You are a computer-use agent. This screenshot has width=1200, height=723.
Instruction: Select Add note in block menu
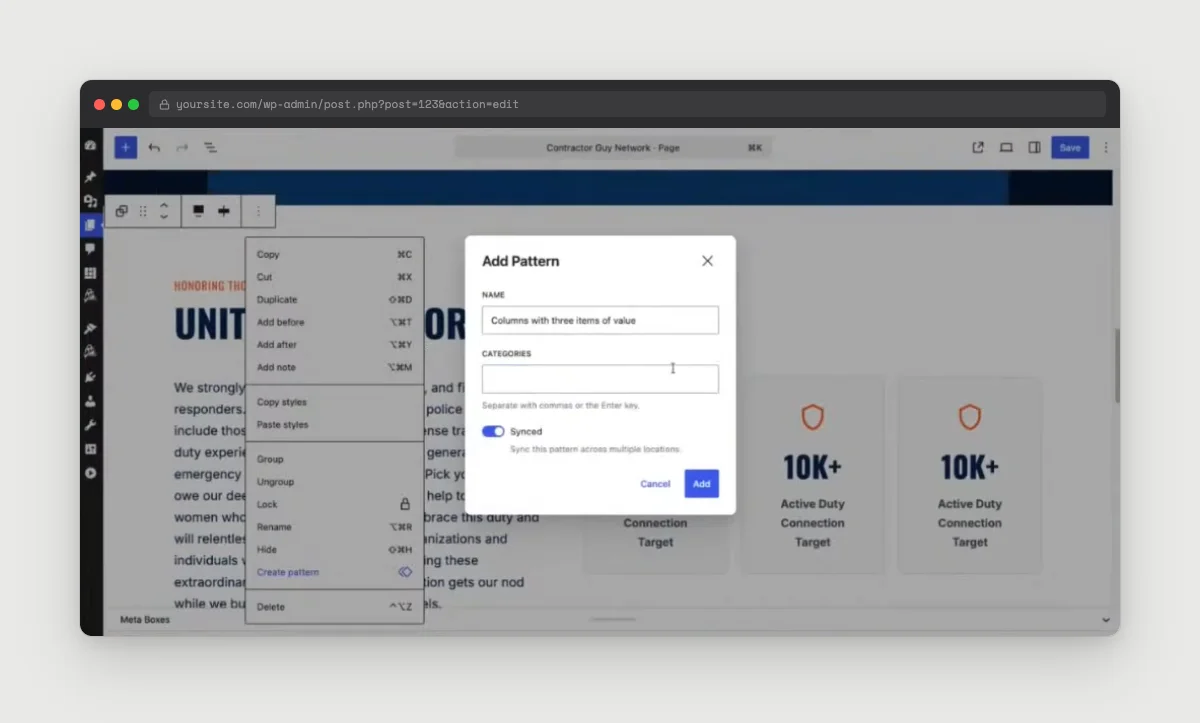tap(335, 367)
